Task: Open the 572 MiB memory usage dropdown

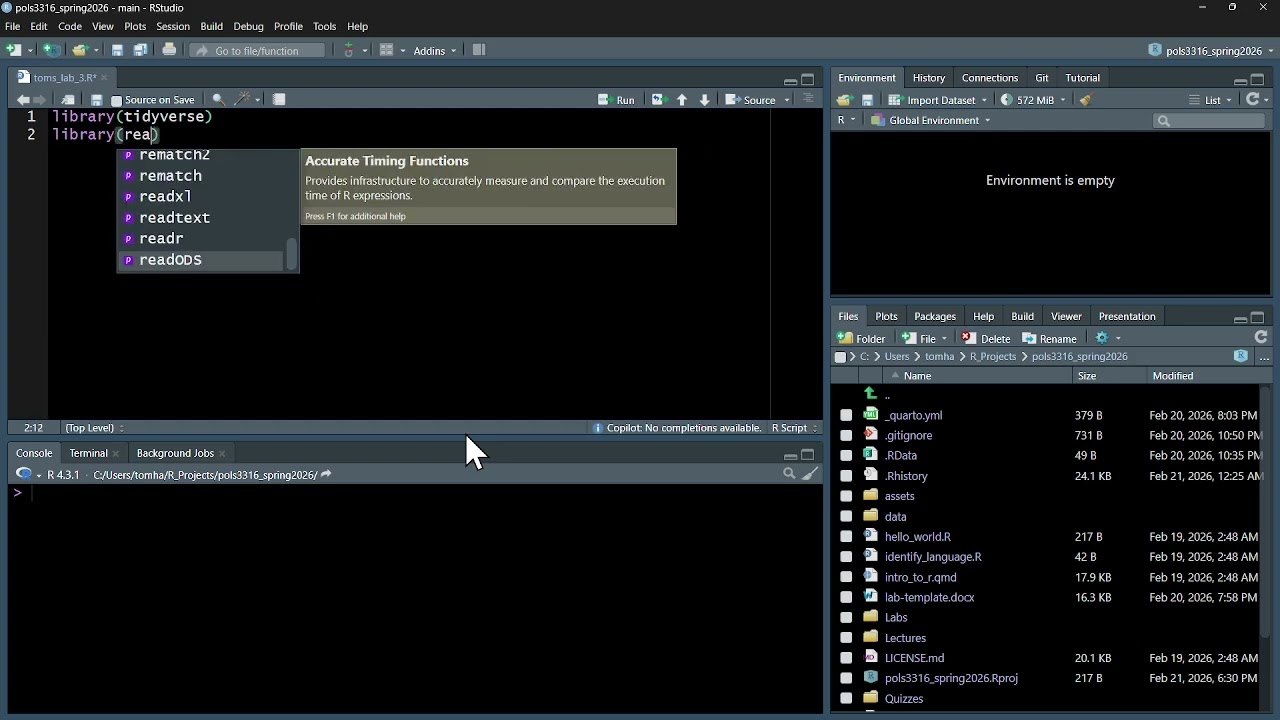Action: 1034,100
